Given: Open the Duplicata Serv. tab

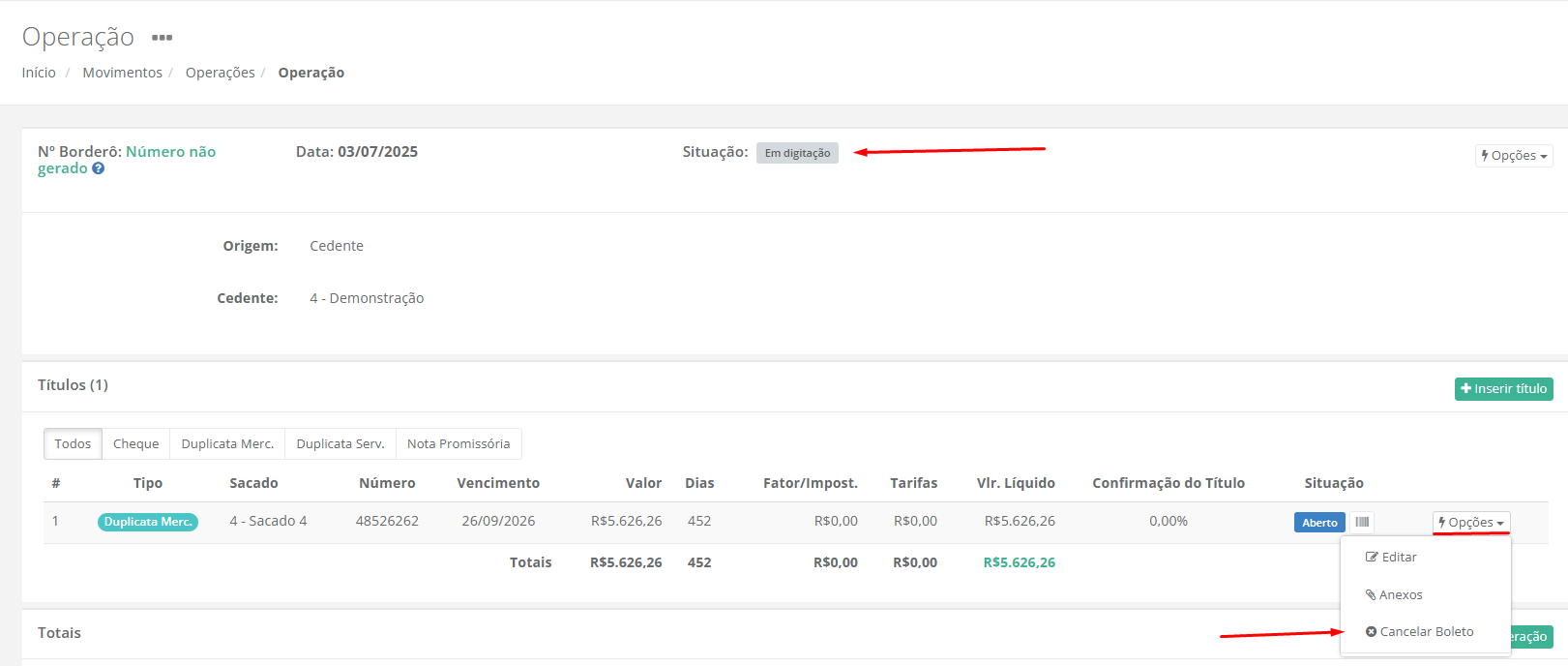Looking at the screenshot, I should pyautogui.click(x=340, y=444).
